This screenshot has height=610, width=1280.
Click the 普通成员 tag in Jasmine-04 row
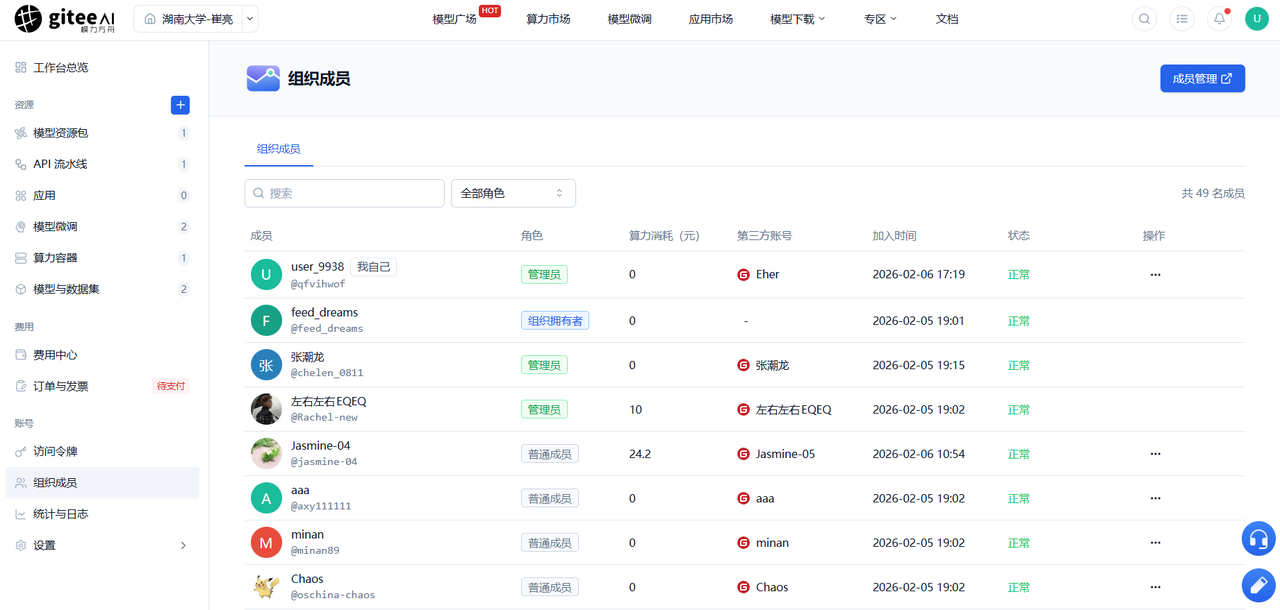tap(550, 454)
